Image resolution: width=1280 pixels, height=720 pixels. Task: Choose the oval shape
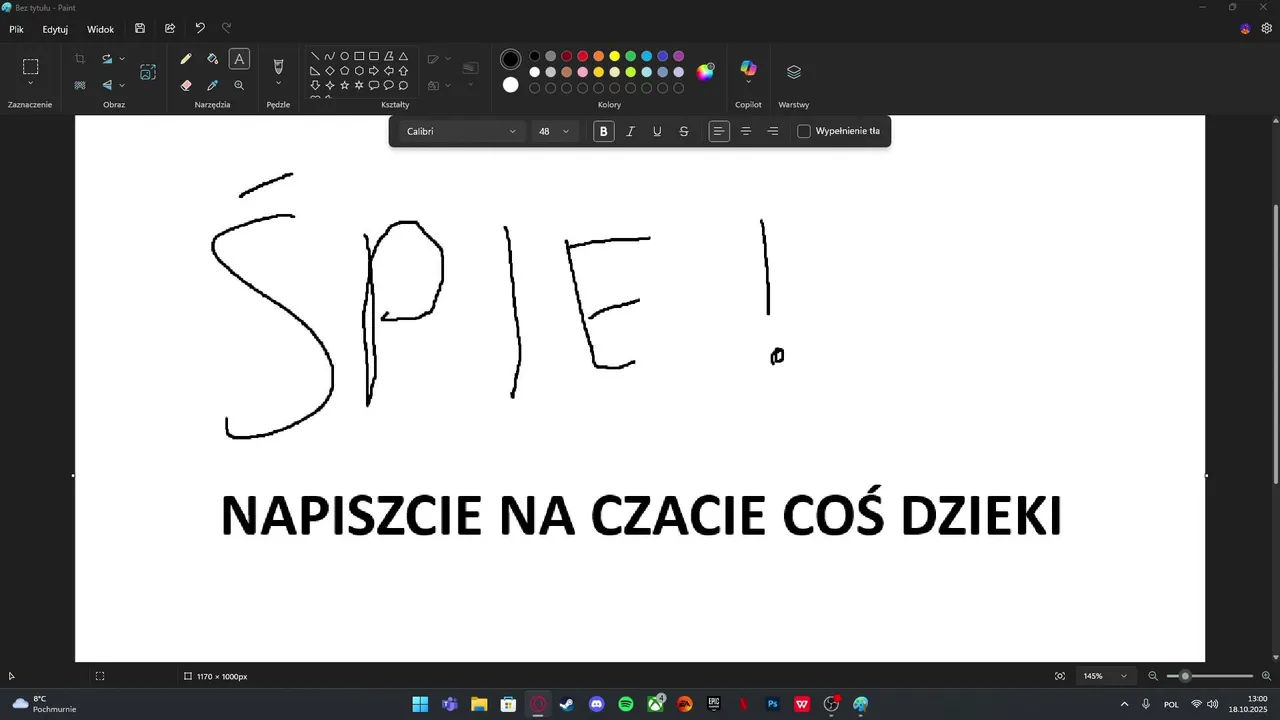pyautogui.click(x=345, y=56)
